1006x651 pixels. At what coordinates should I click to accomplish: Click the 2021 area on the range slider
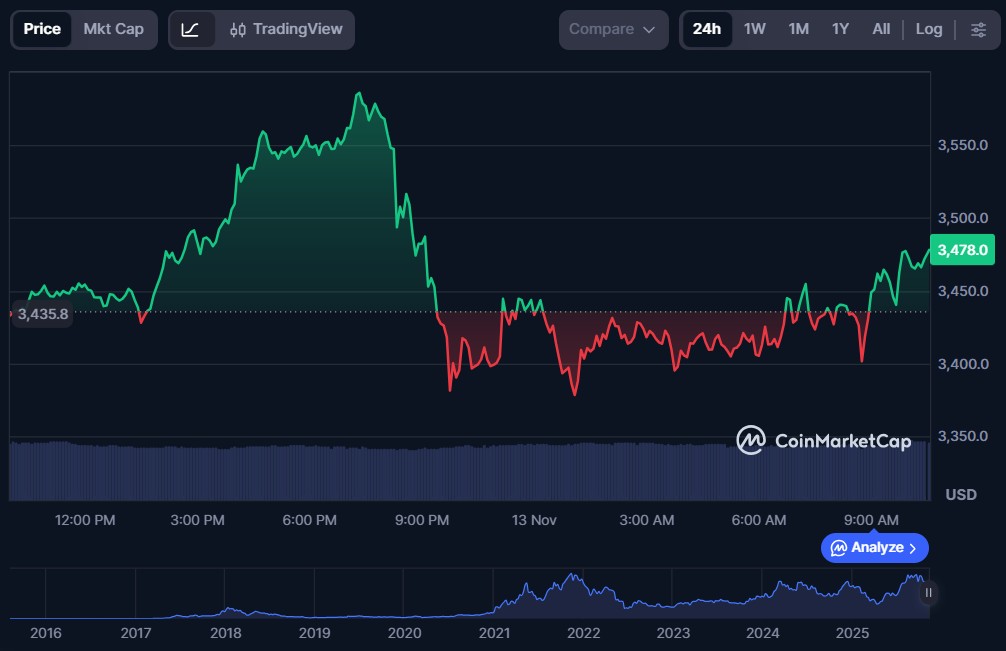pyautogui.click(x=495, y=600)
